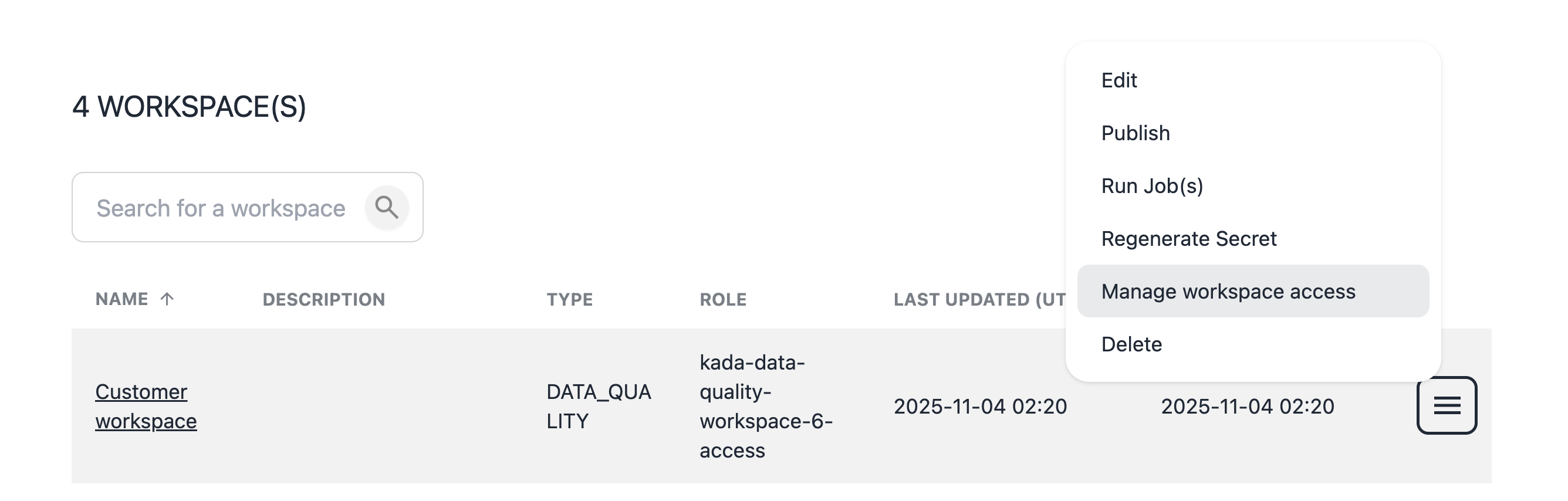1568x501 pixels.
Task: Click the TYPE column header
Action: 569,300
